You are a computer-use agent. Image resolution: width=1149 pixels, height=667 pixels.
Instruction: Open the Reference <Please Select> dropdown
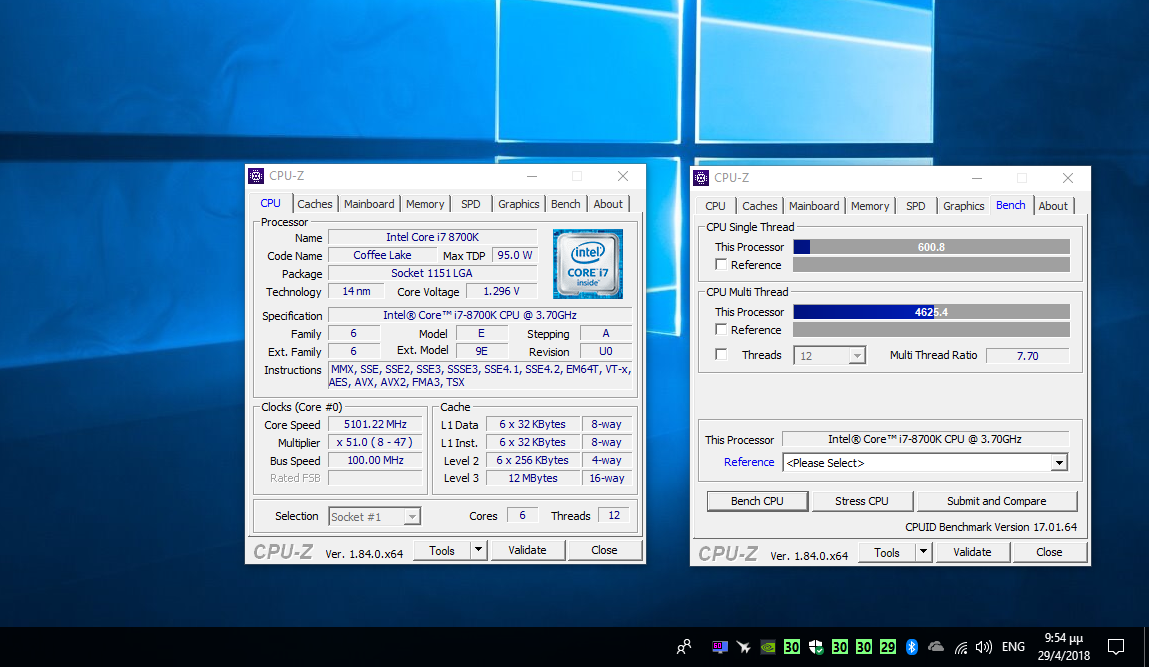[925, 463]
